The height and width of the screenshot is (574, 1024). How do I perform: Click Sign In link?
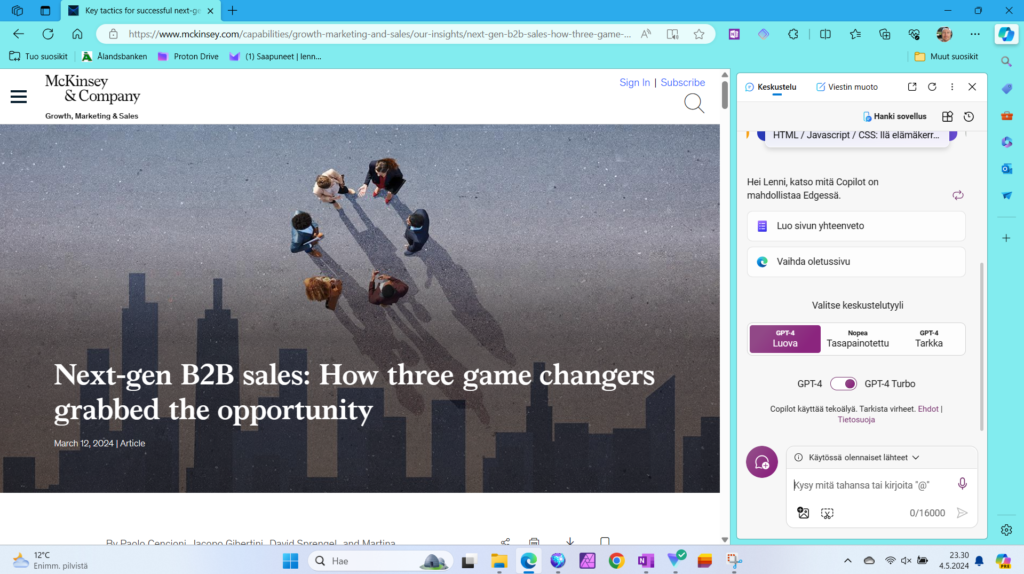pyautogui.click(x=634, y=82)
